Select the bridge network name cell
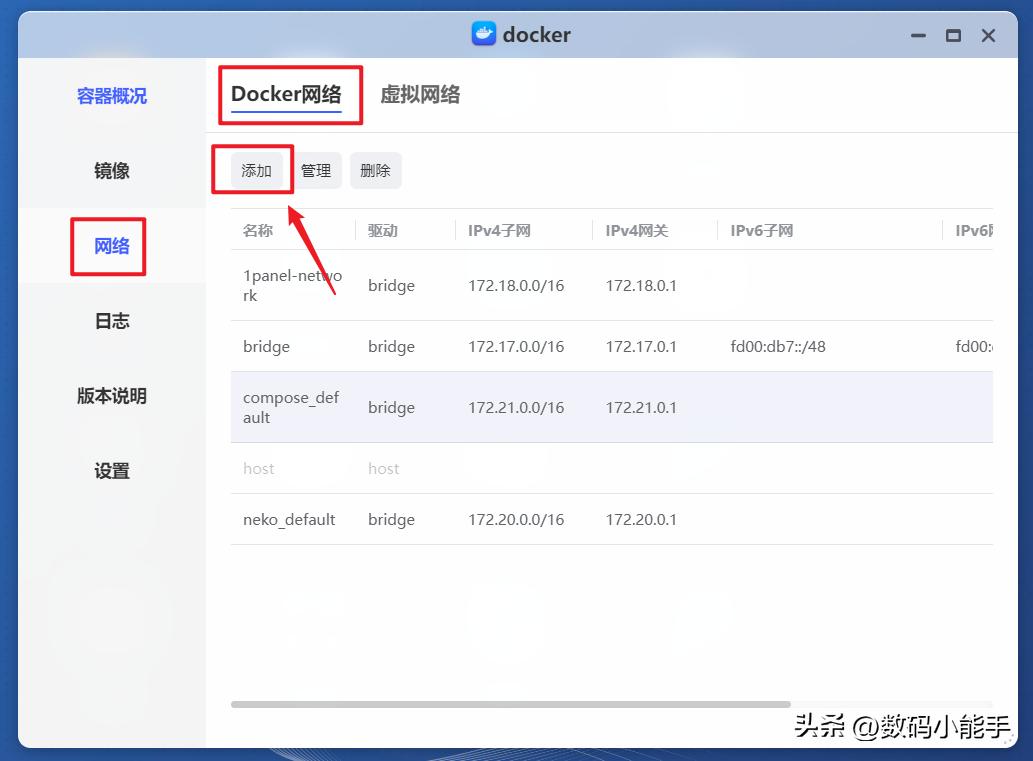Screen dimensions: 1033x761 pyautogui.click(x=266, y=347)
